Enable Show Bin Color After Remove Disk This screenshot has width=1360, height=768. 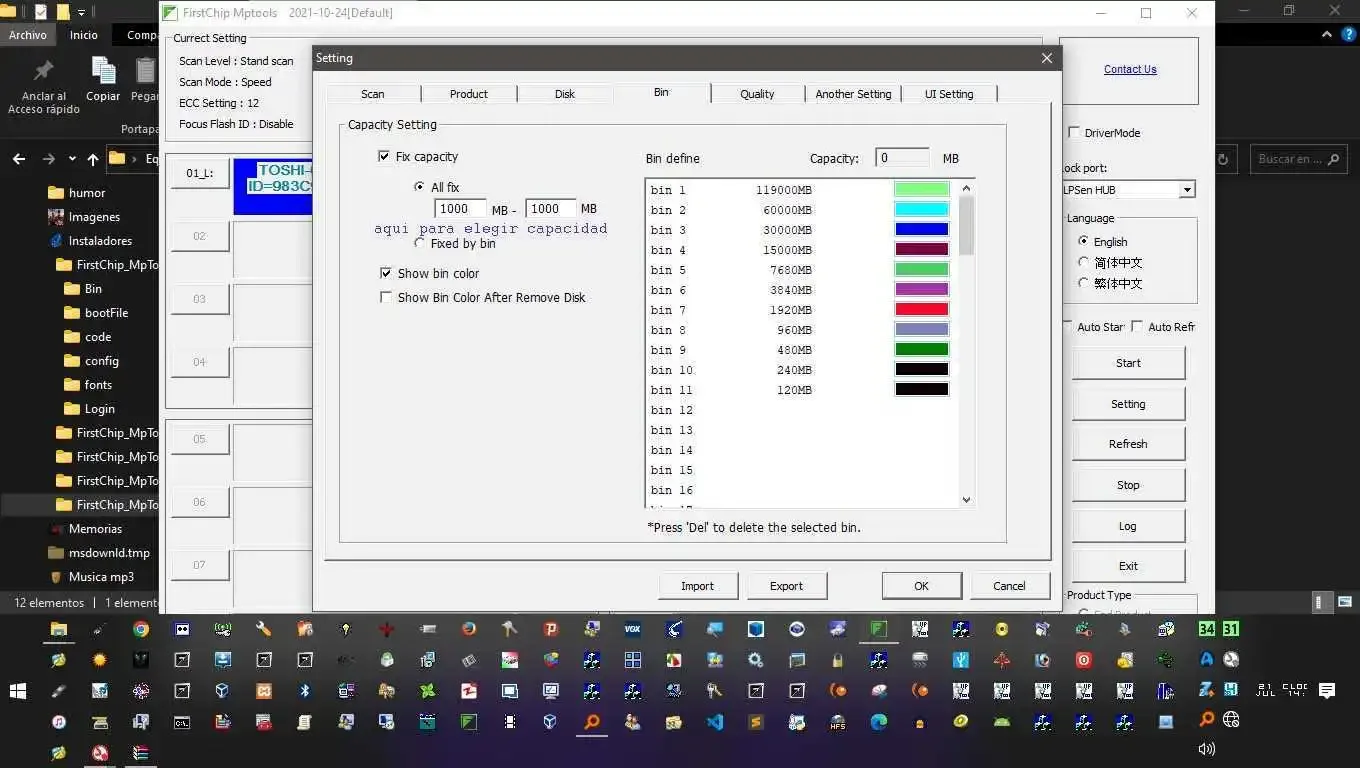click(386, 297)
